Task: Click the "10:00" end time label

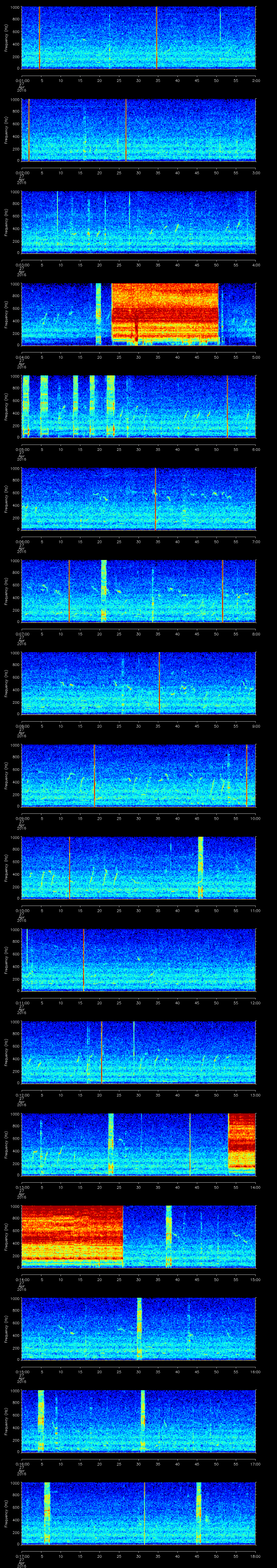Action: click(256, 818)
